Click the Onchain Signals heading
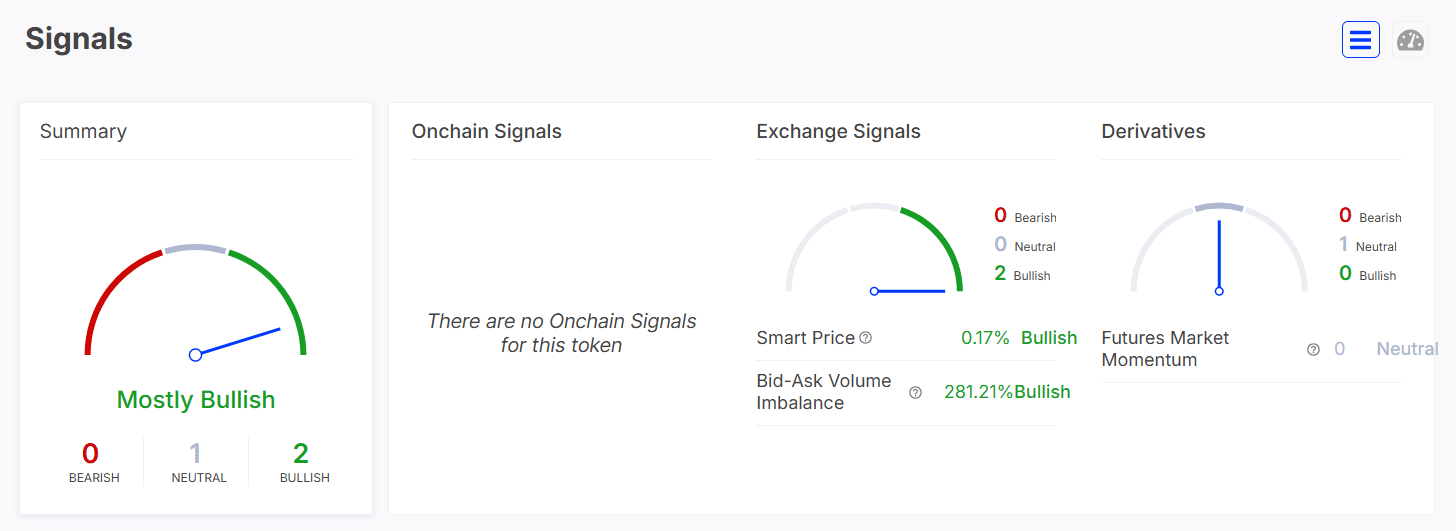 [x=487, y=131]
